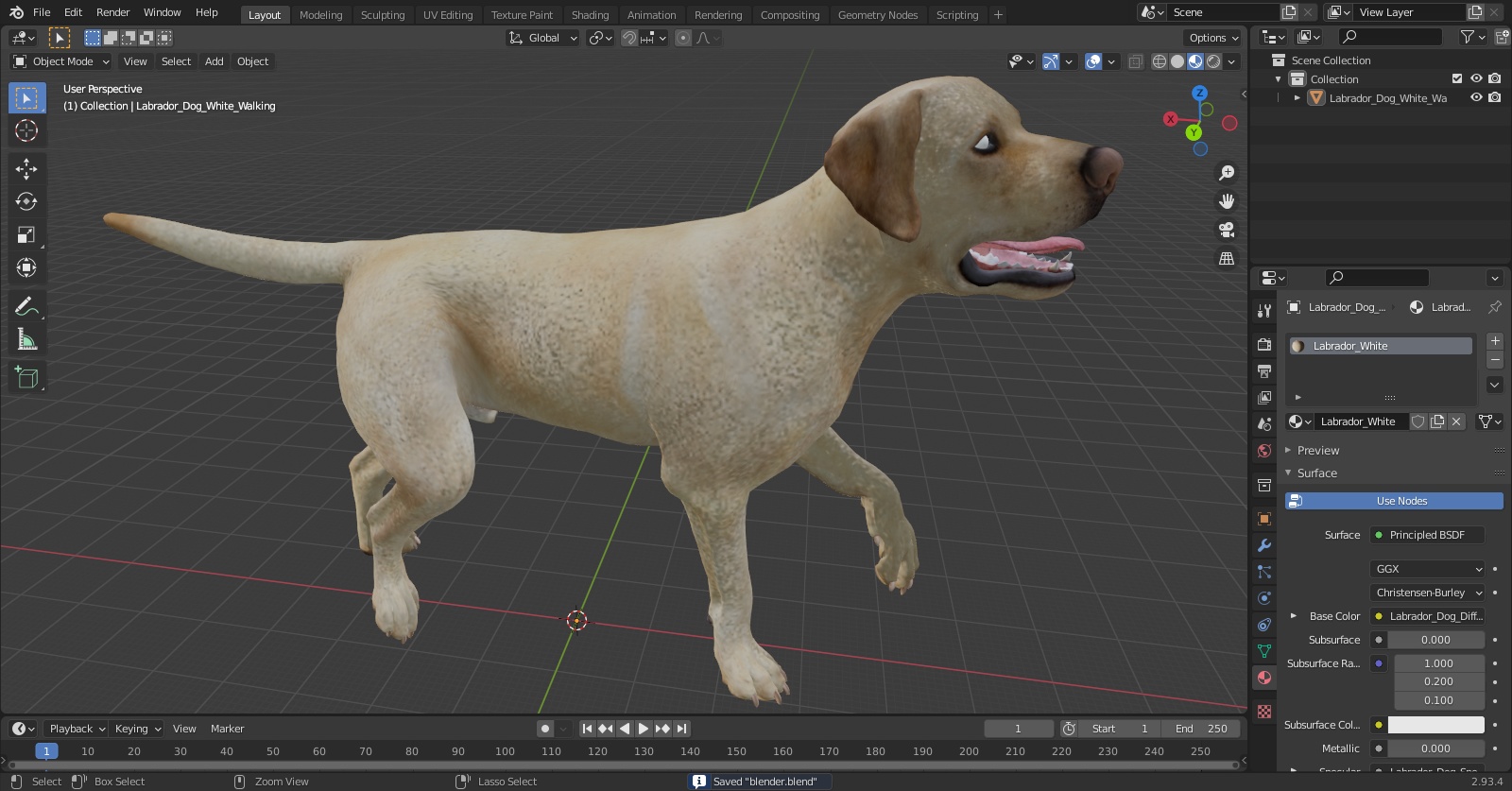Viewport: 1512px width, 791px height.
Task: Open the Tool properties tab
Action: [x=1264, y=311]
